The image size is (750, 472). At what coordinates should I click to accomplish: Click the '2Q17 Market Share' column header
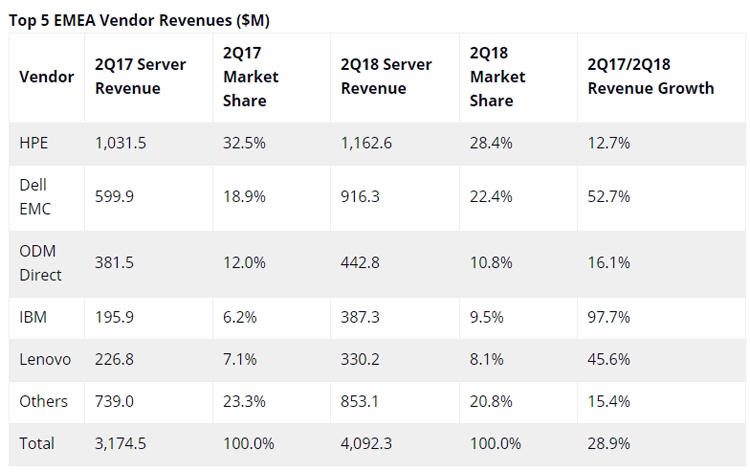[251, 77]
